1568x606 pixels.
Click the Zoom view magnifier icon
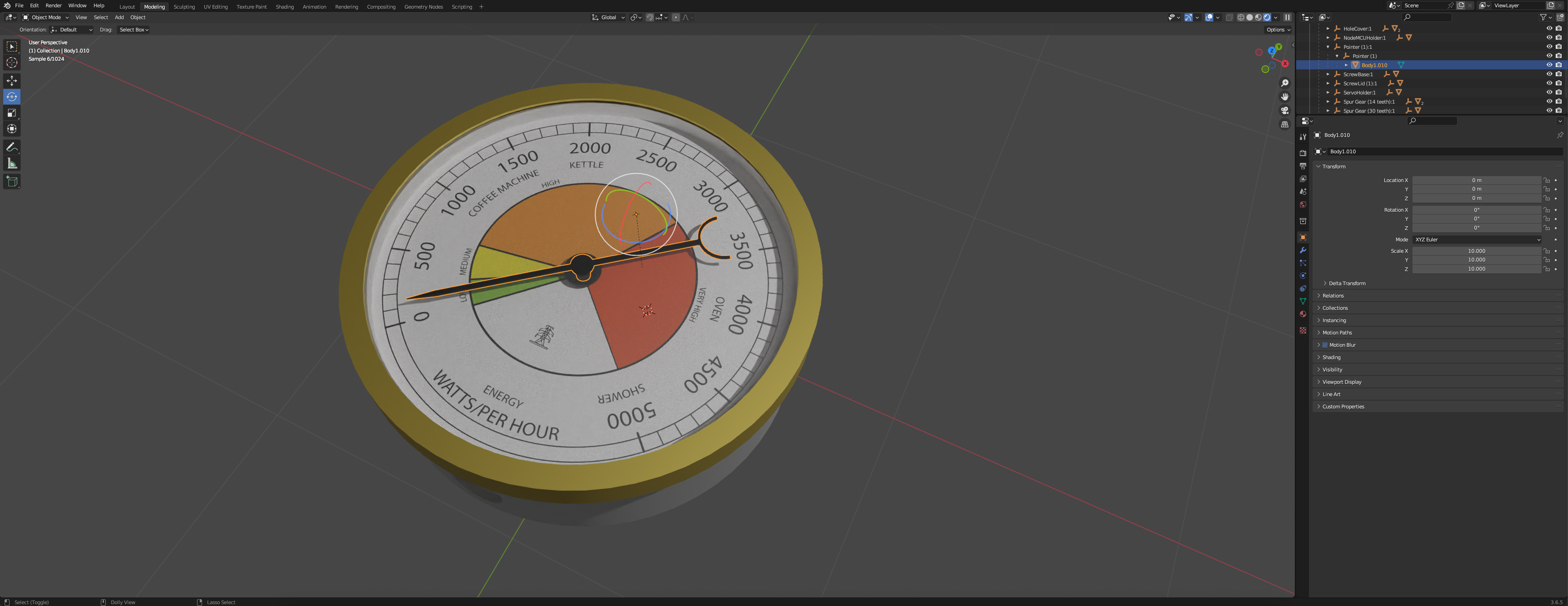coord(1284,83)
